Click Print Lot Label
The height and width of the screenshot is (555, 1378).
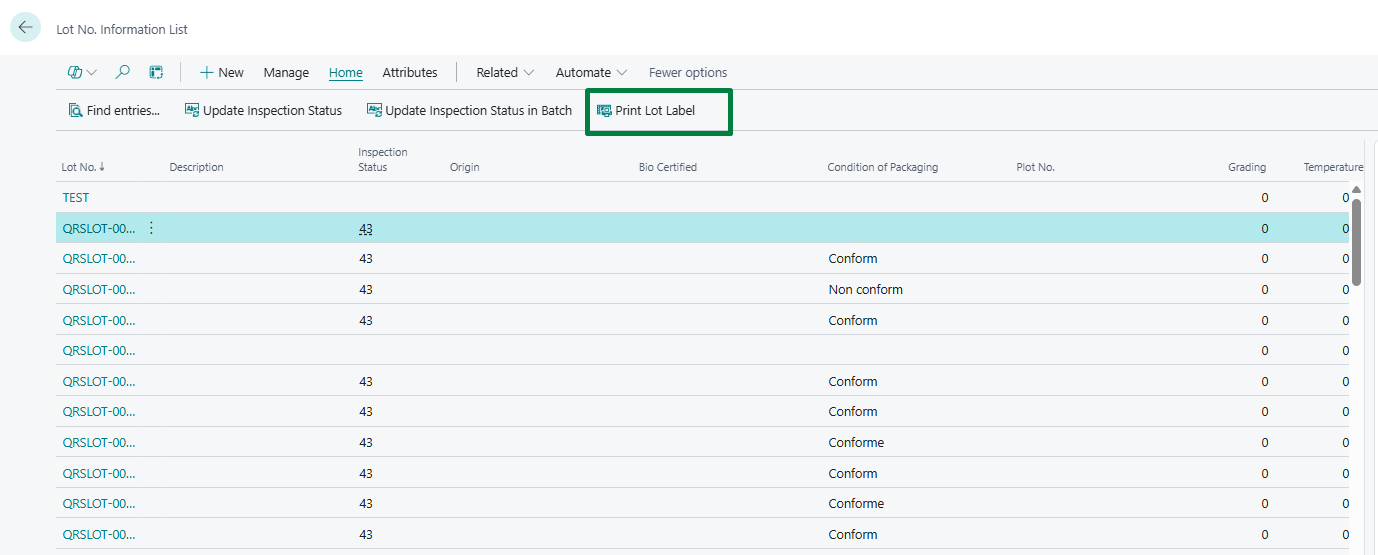[646, 110]
